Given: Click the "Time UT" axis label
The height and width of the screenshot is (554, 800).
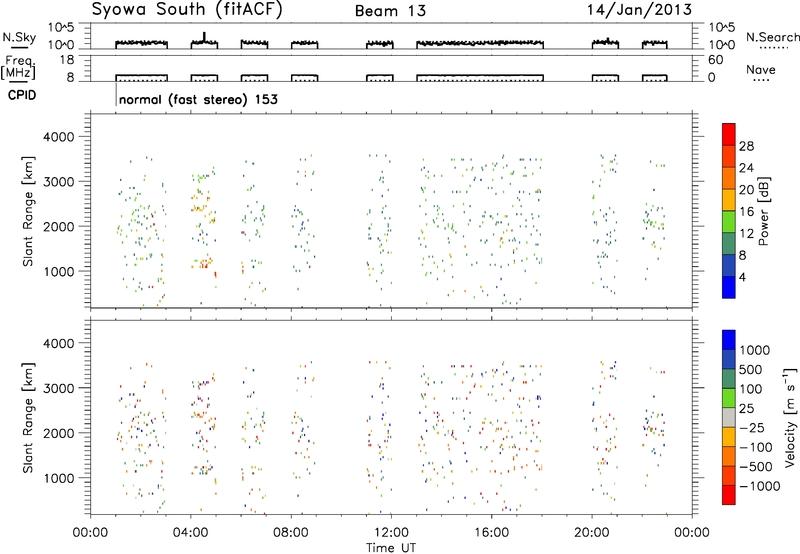Looking at the screenshot, I should pos(391,548).
